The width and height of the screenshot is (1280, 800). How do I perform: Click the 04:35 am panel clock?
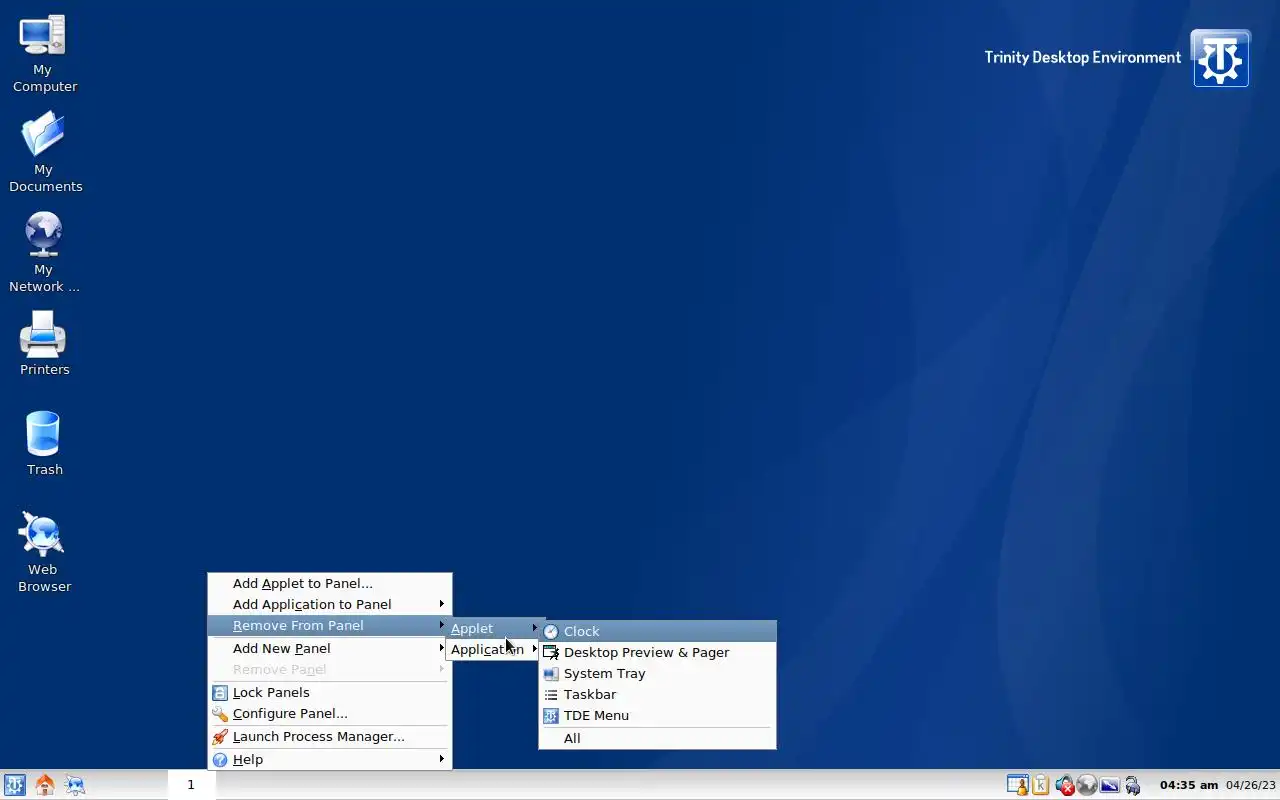pyautogui.click(x=1189, y=785)
